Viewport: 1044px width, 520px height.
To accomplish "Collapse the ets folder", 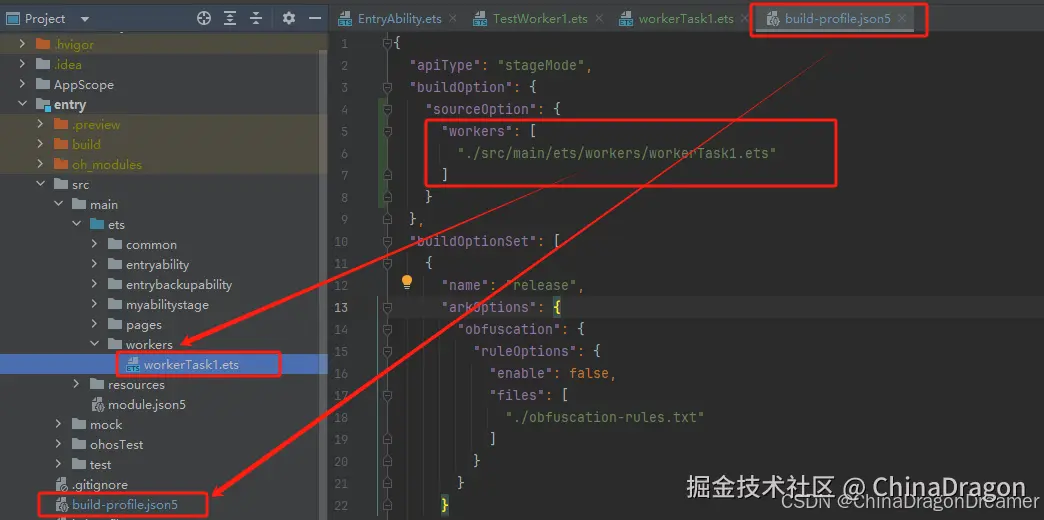I will 77,224.
